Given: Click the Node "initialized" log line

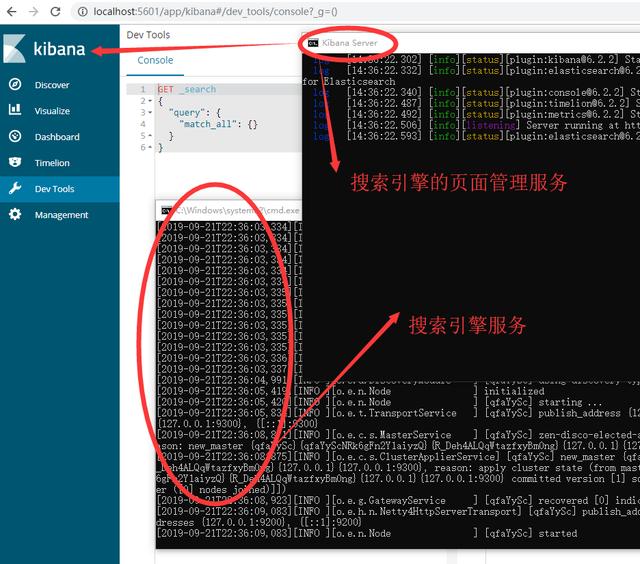Looking at the screenshot, I should [351, 391].
